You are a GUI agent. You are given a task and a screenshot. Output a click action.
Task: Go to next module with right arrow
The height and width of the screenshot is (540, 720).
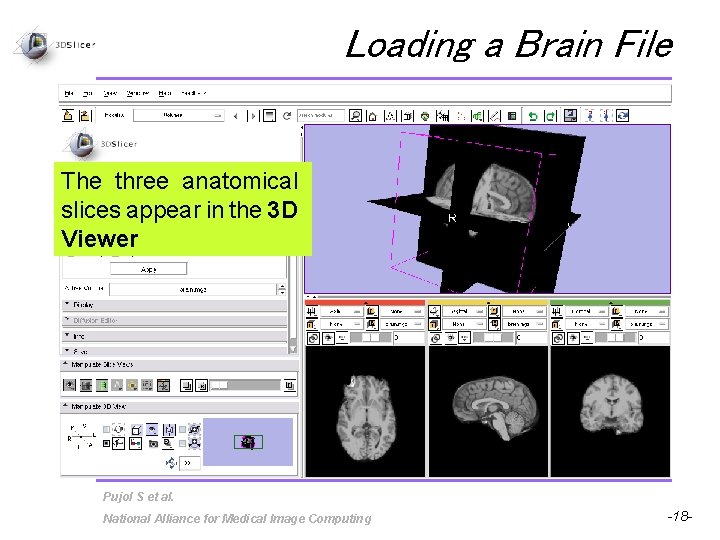point(252,116)
